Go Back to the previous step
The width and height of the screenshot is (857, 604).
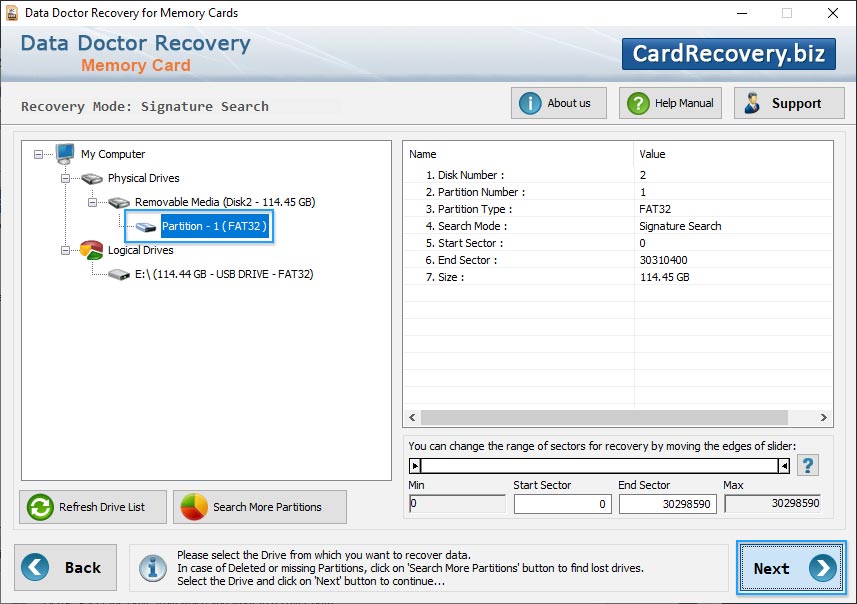tap(66, 567)
